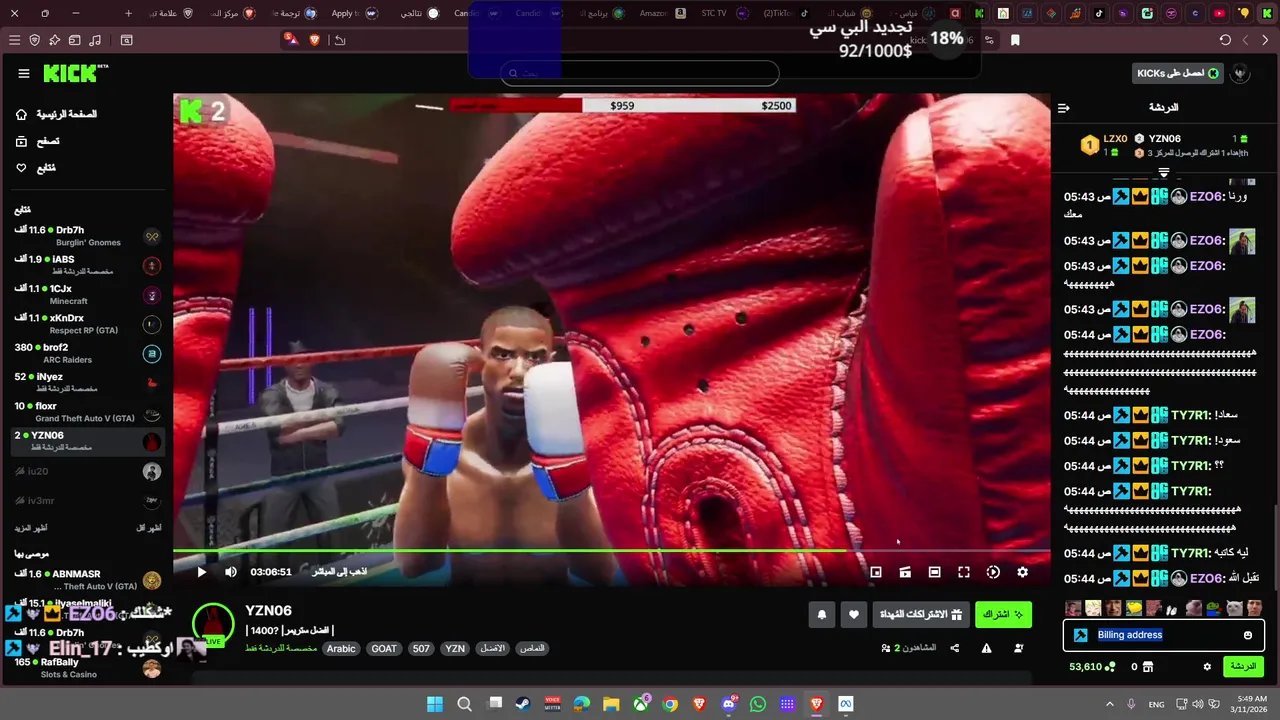Open the Browse sidebar section
The image size is (1280, 720).
click(37, 141)
